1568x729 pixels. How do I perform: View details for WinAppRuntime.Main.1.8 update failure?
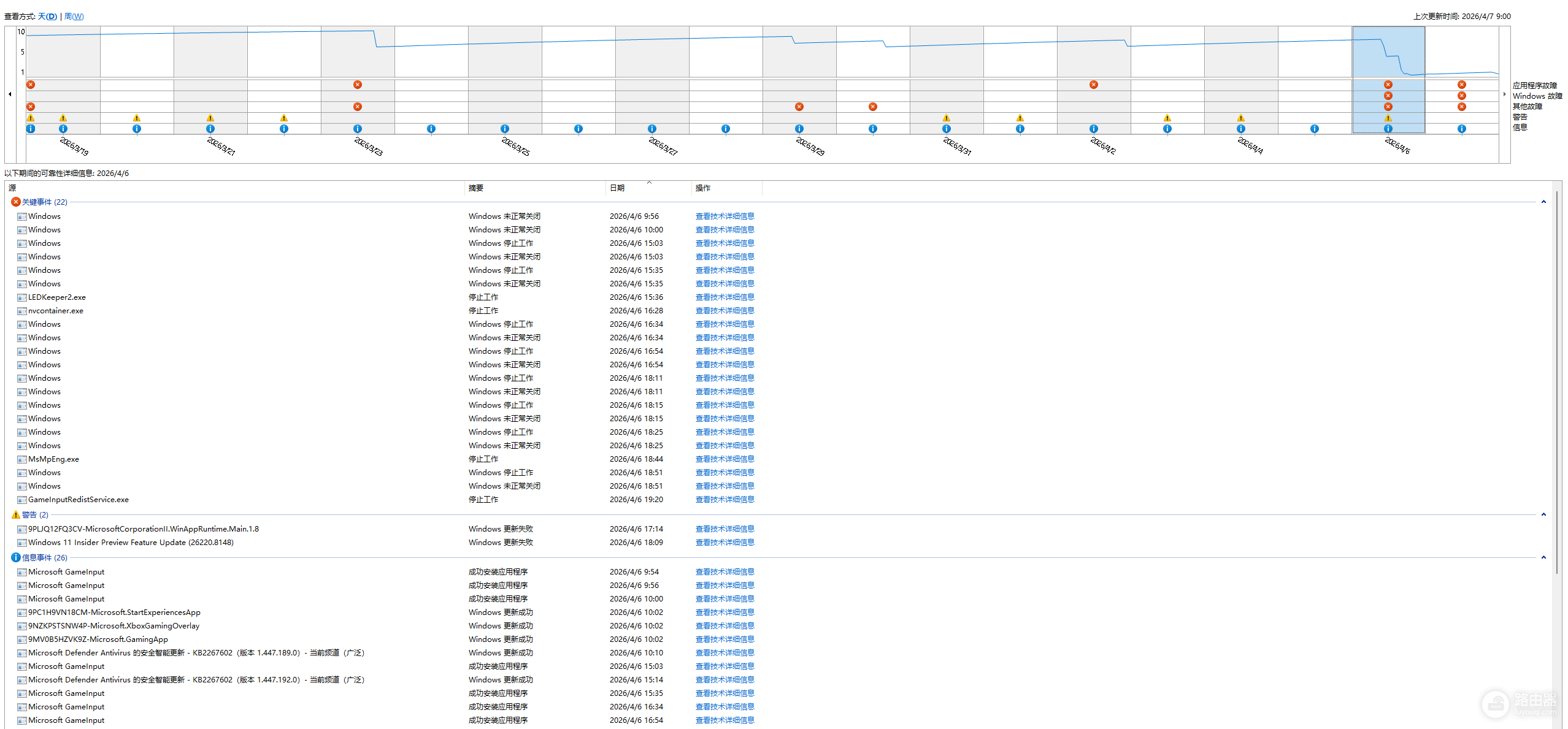click(x=724, y=529)
